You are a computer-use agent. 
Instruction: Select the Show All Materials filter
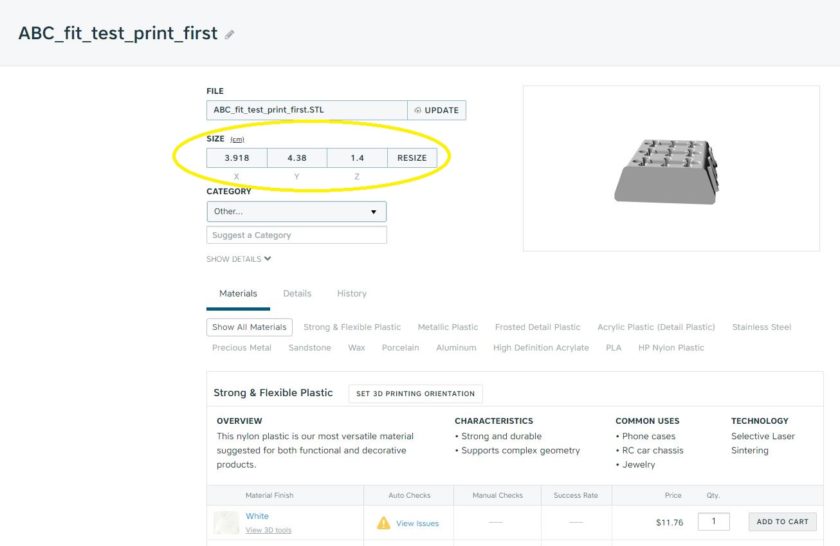250,327
